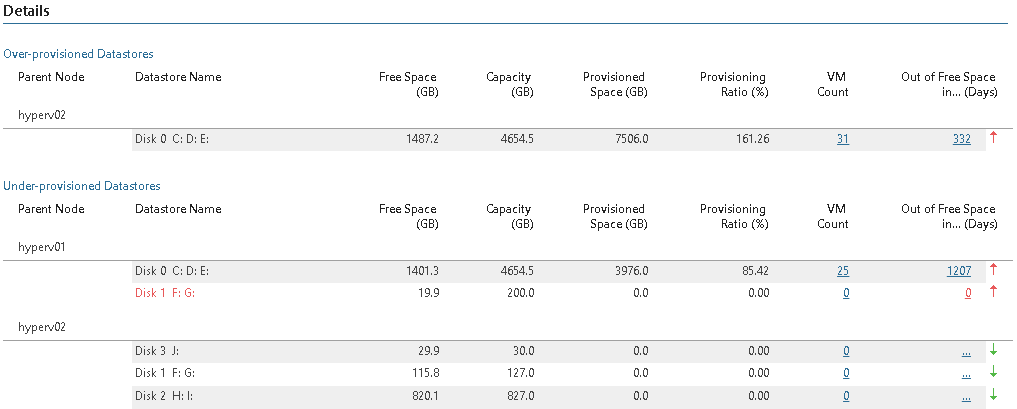
Task: Click green down arrow for Disk 1 F: G: under hyperv02
Action: pyautogui.click(x=994, y=372)
